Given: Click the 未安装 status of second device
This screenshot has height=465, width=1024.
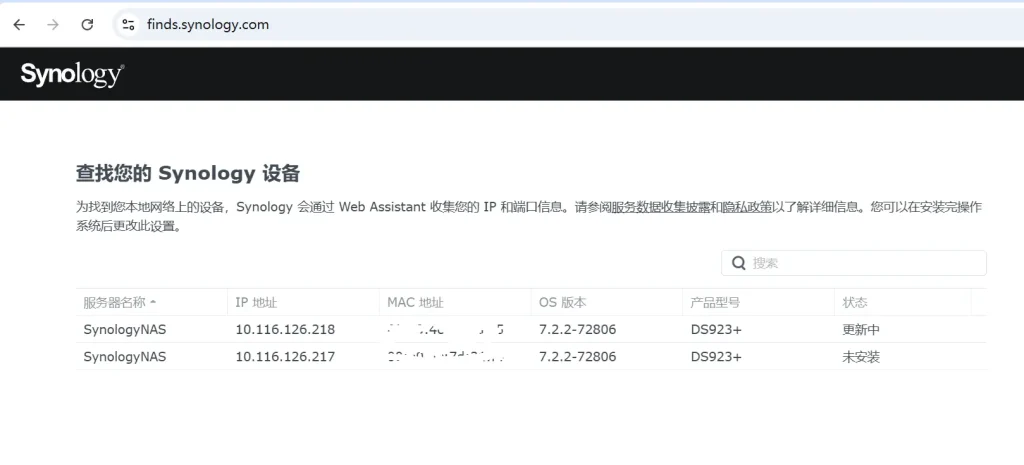Looking at the screenshot, I should (861, 356).
